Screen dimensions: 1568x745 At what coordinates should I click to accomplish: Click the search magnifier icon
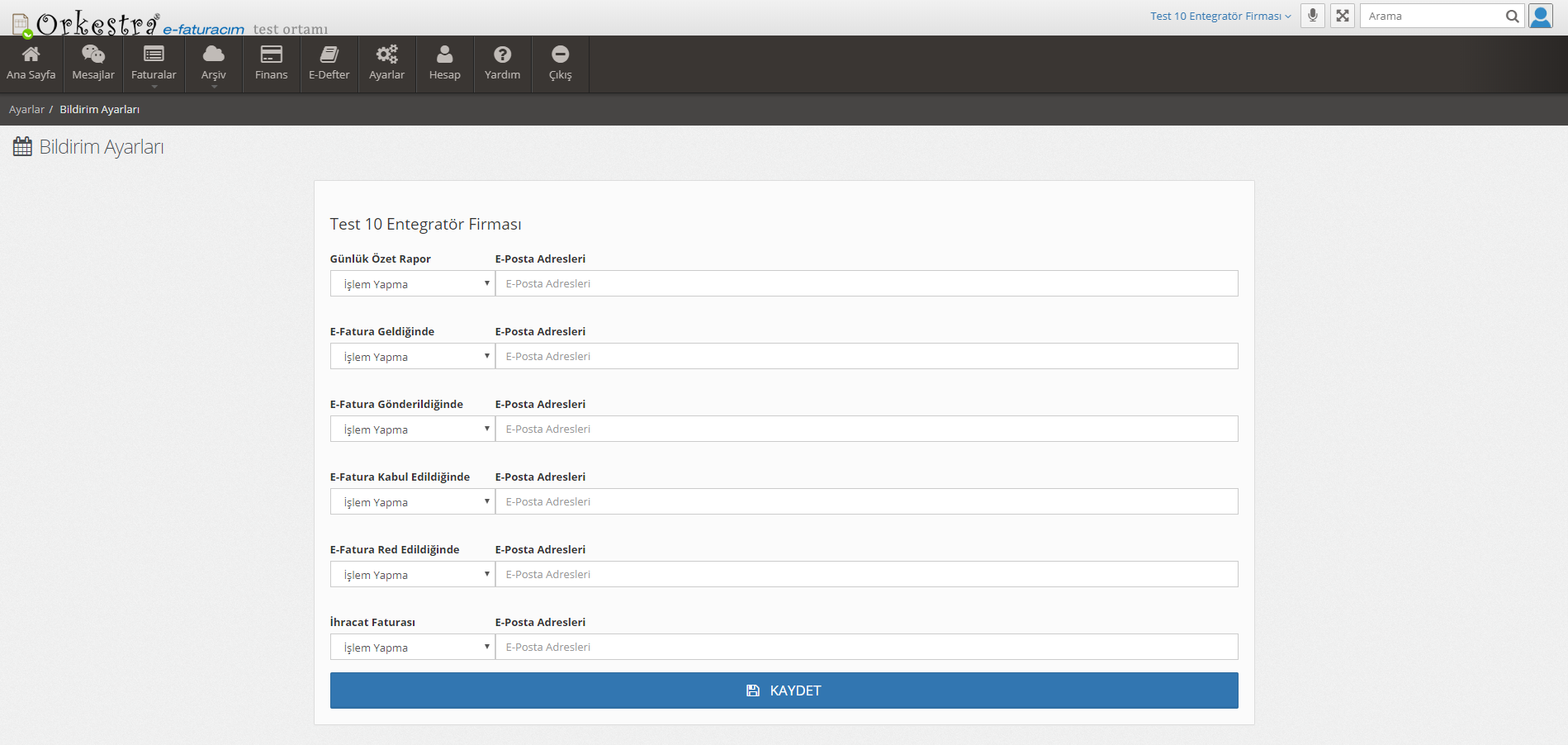1512,16
